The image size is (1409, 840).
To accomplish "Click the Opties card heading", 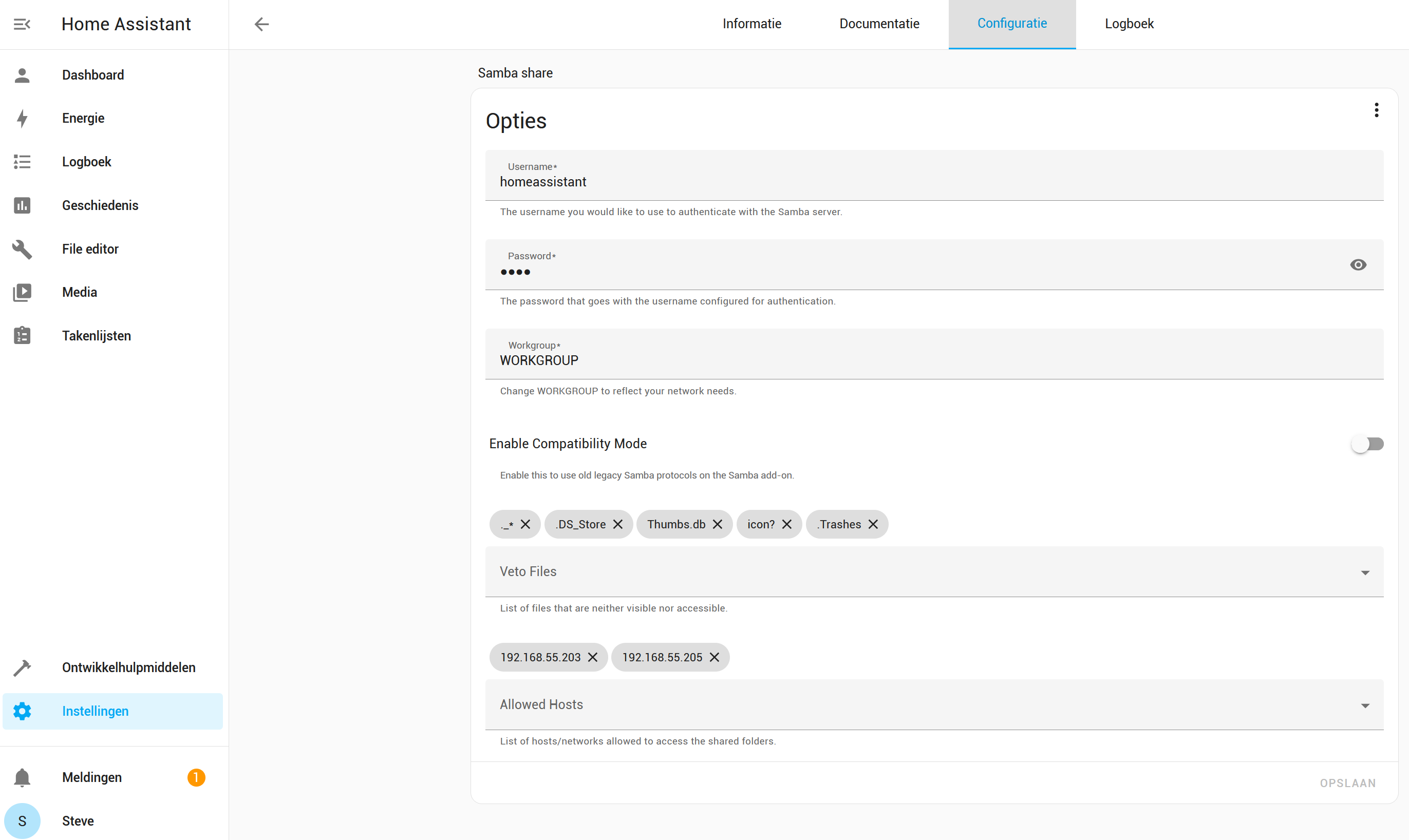I will tap(516, 121).
